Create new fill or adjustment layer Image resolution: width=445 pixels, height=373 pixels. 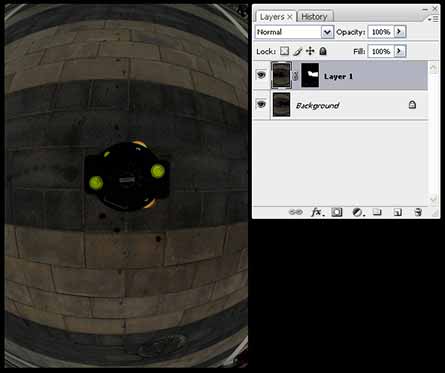(358, 212)
